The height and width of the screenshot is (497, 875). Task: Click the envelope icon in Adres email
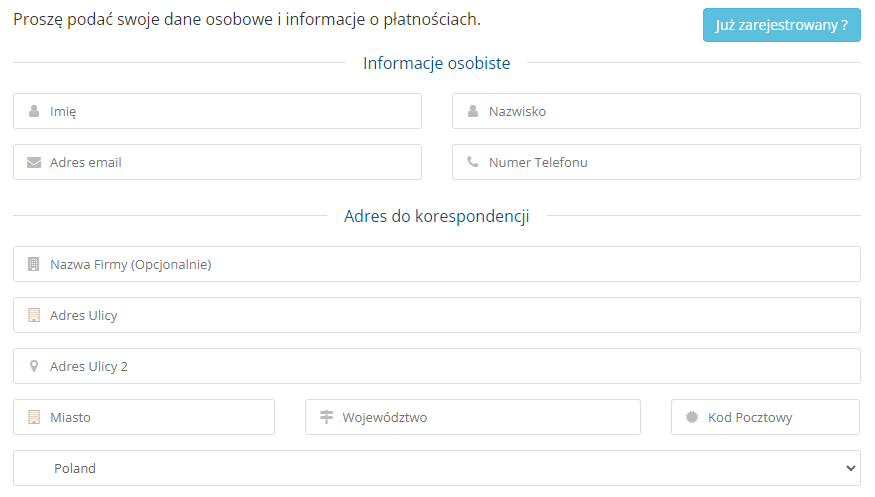[x=34, y=162]
